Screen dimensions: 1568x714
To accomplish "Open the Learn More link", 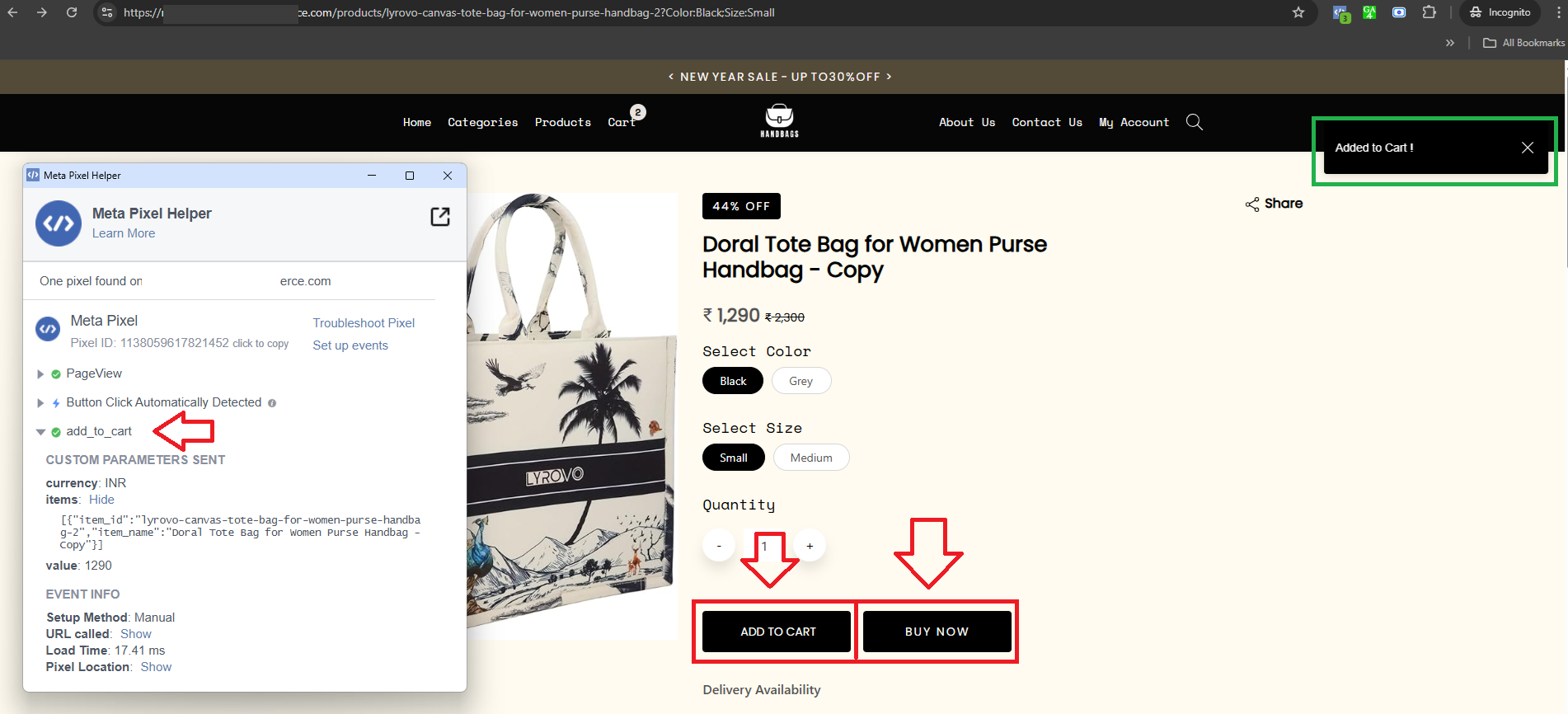I will pos(124,233).
